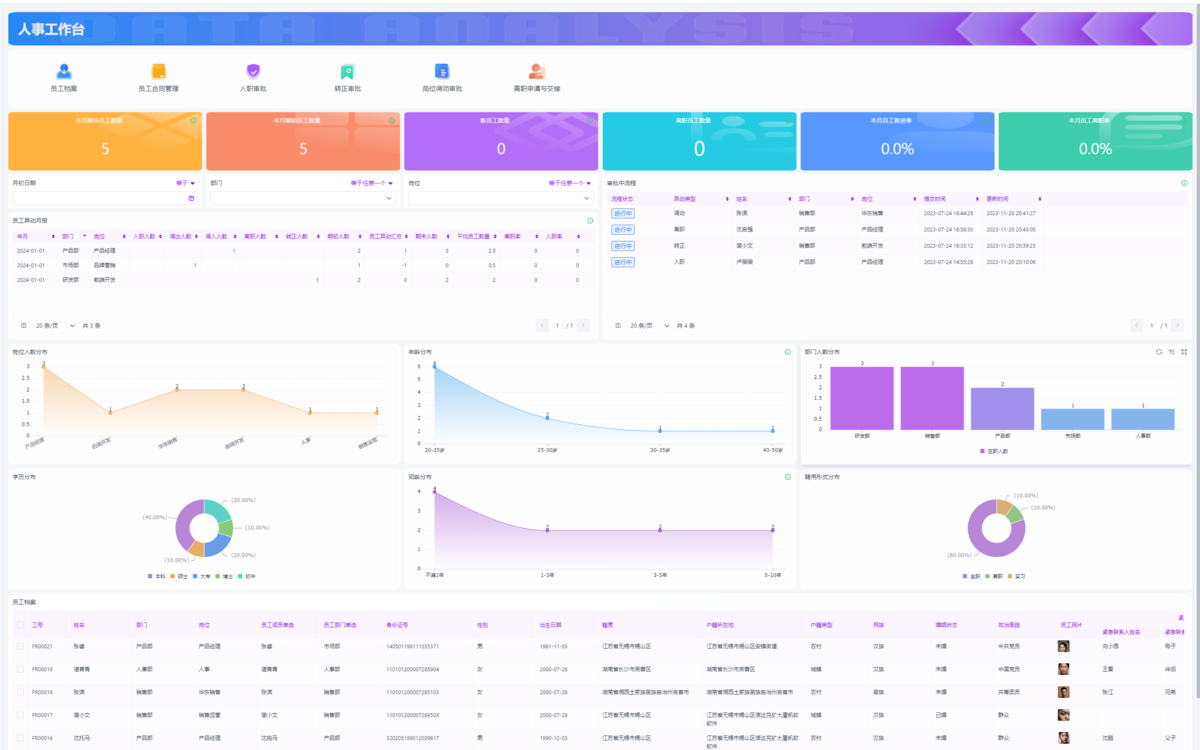Viewport: 1200px width, 750px height.
Task: Open the 员工档案 shortcut icon
Action: coord(64,71)
